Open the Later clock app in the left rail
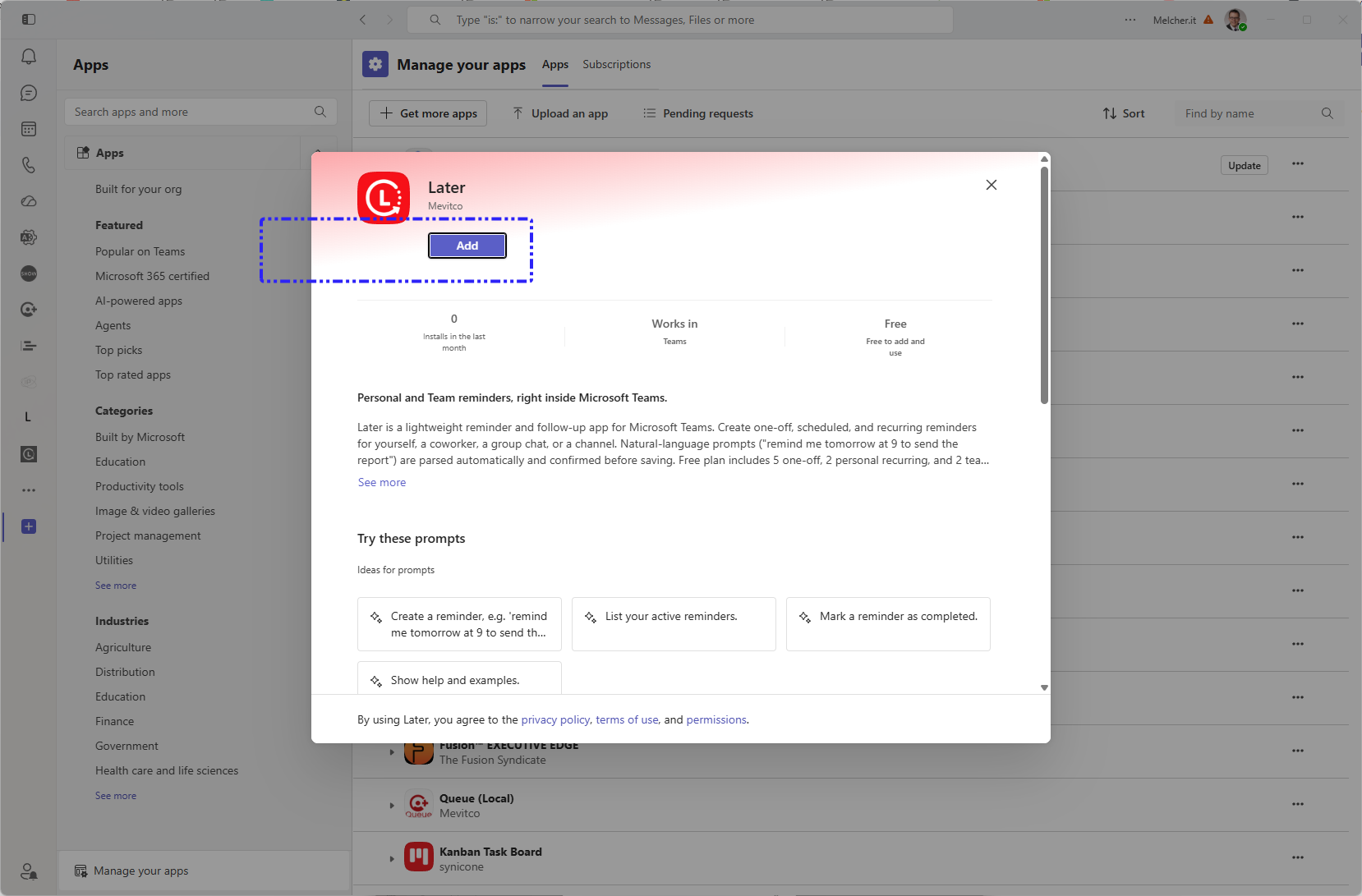1362x896 pixels. (29, 454)
